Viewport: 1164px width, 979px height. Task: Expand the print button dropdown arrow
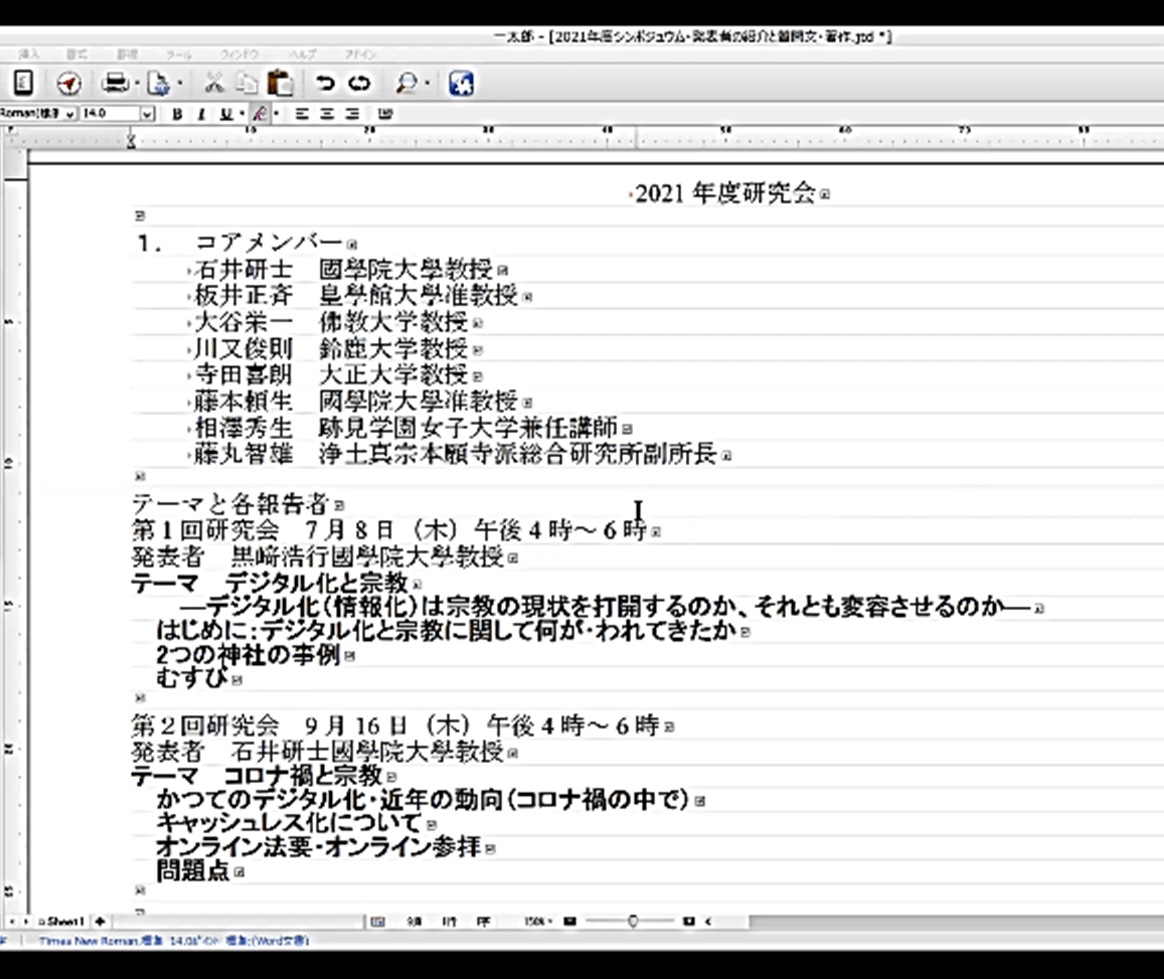[x=136, y=84]
